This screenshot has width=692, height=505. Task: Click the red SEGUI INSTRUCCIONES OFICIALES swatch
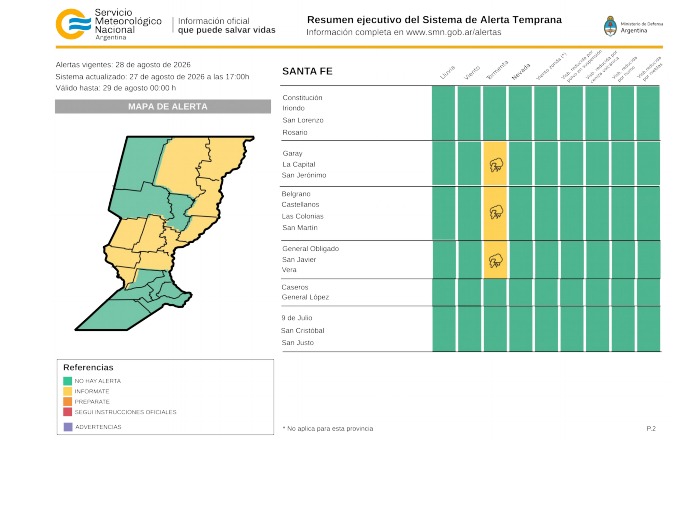68,412
